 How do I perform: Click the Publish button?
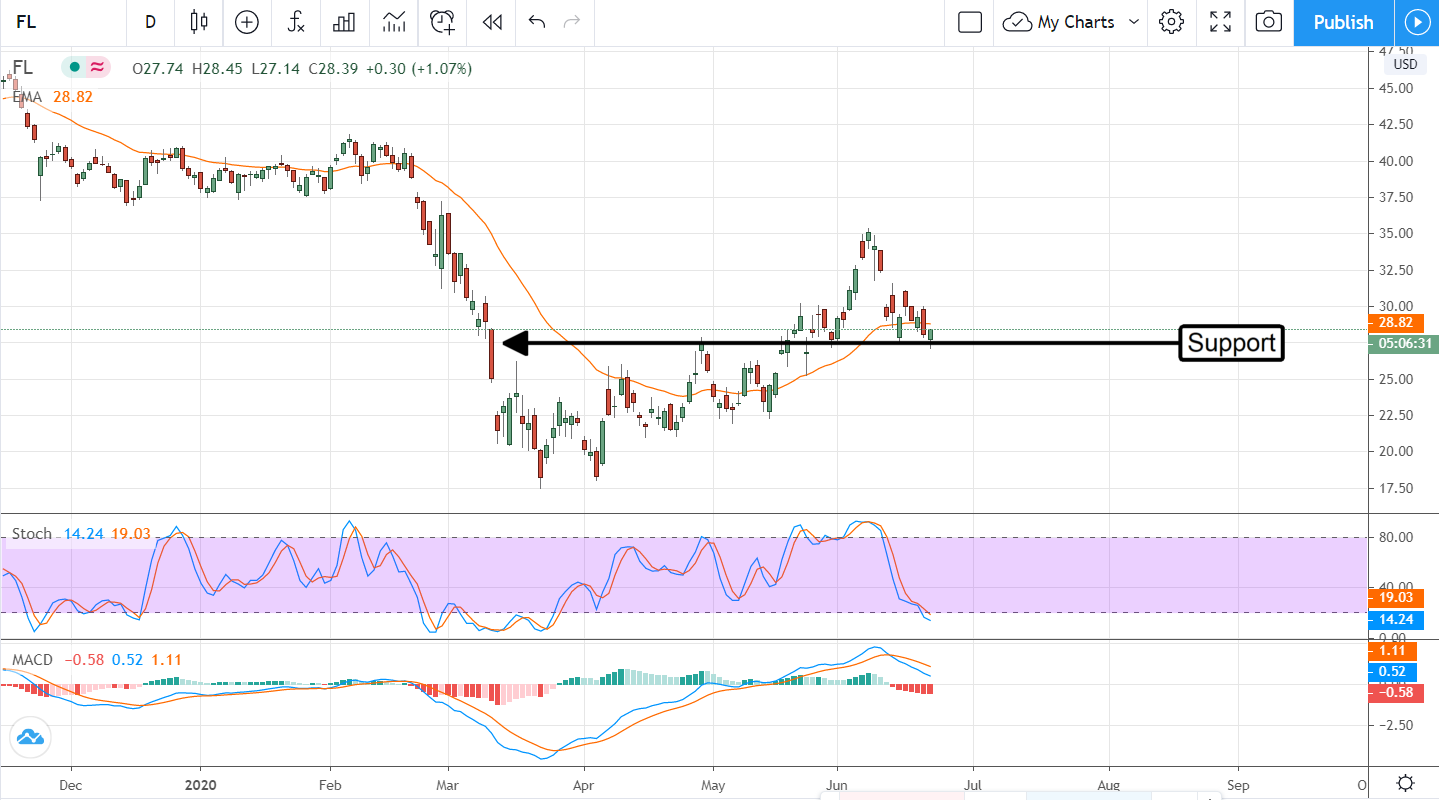click(x=1343, y=22)
